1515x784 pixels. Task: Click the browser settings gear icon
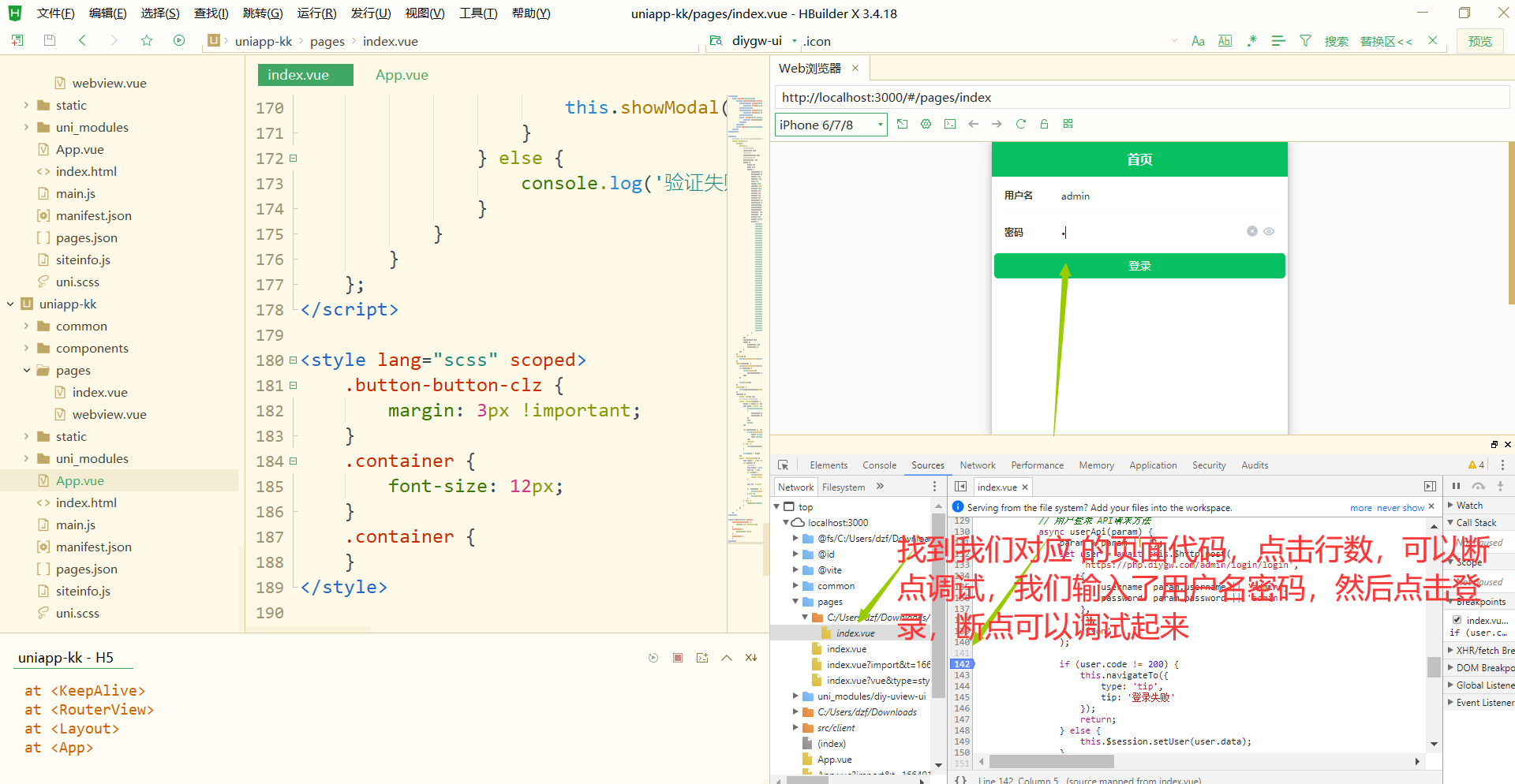(x=926, y=124)
